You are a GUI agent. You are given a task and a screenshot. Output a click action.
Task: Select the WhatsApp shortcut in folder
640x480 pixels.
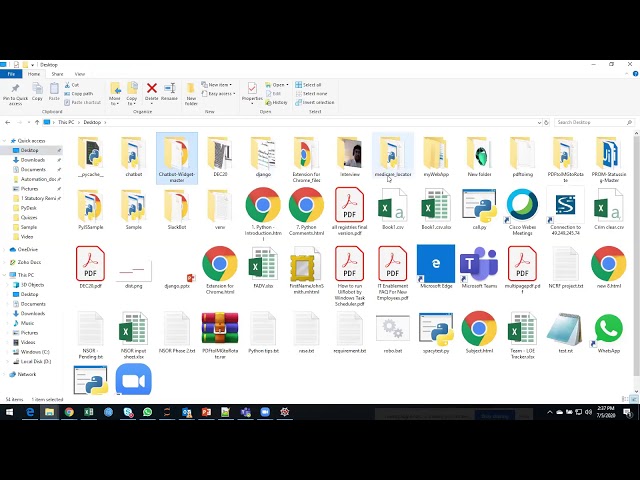pyautogui.click(x=608, y=333)
